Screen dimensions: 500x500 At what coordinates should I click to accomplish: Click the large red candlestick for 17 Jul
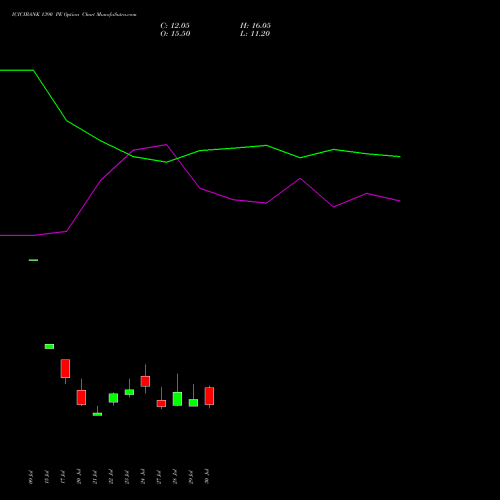tap(65, 368)
